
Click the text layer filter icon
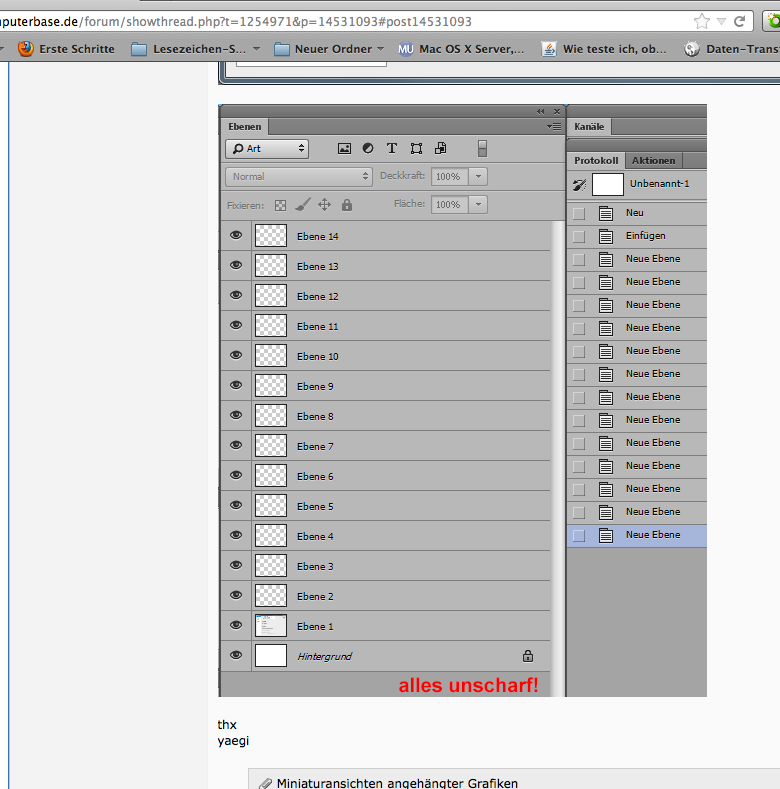click(x=392, y=148)
